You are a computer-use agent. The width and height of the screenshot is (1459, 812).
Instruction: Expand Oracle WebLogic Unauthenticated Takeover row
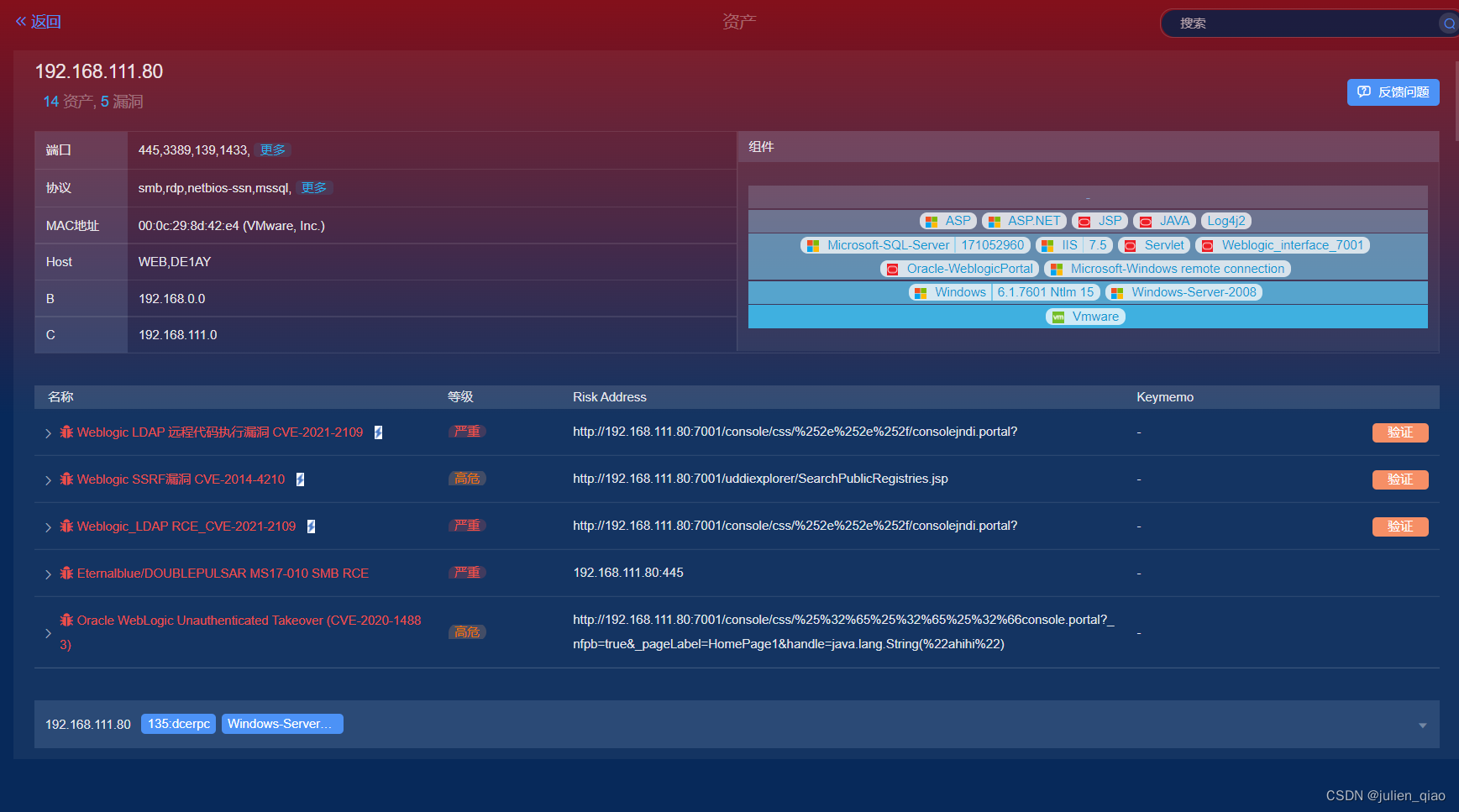pos(48,633)
